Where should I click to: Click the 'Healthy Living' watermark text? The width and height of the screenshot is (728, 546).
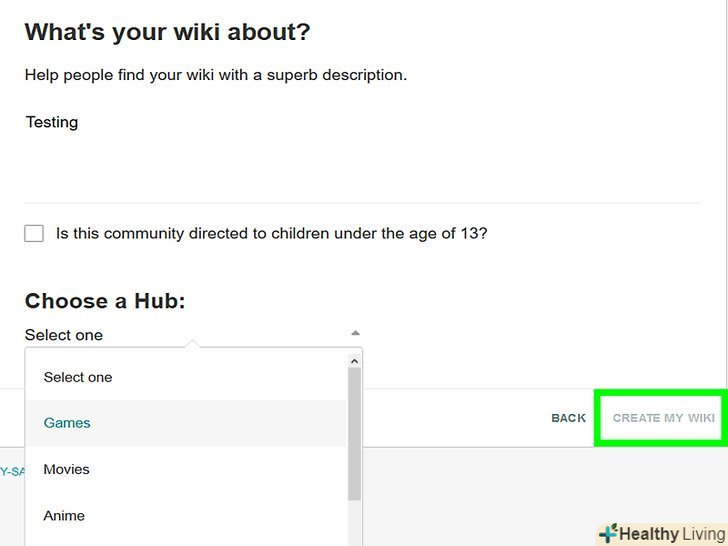click(x=672, y=534)
